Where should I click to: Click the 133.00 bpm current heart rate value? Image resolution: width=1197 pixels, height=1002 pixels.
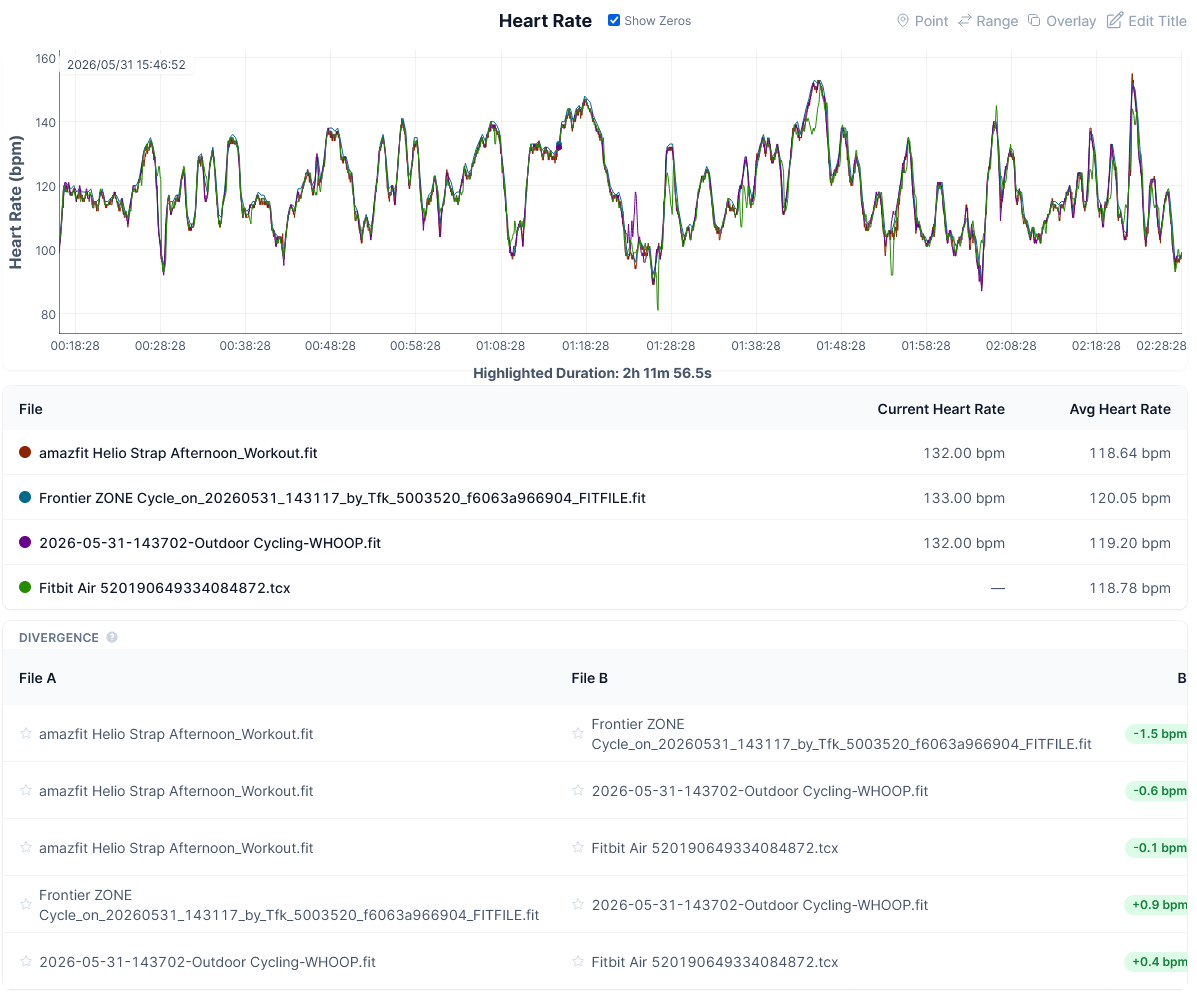click(963, 498)
